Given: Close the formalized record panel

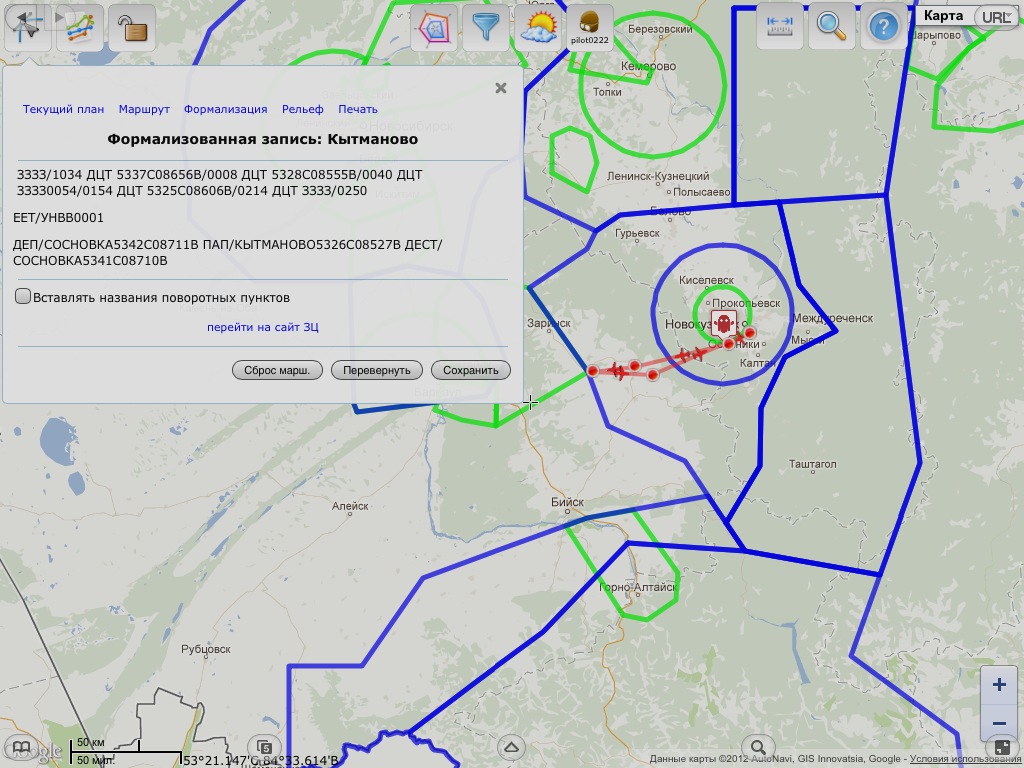Looking at the screenshot, I should coord(501,88).
